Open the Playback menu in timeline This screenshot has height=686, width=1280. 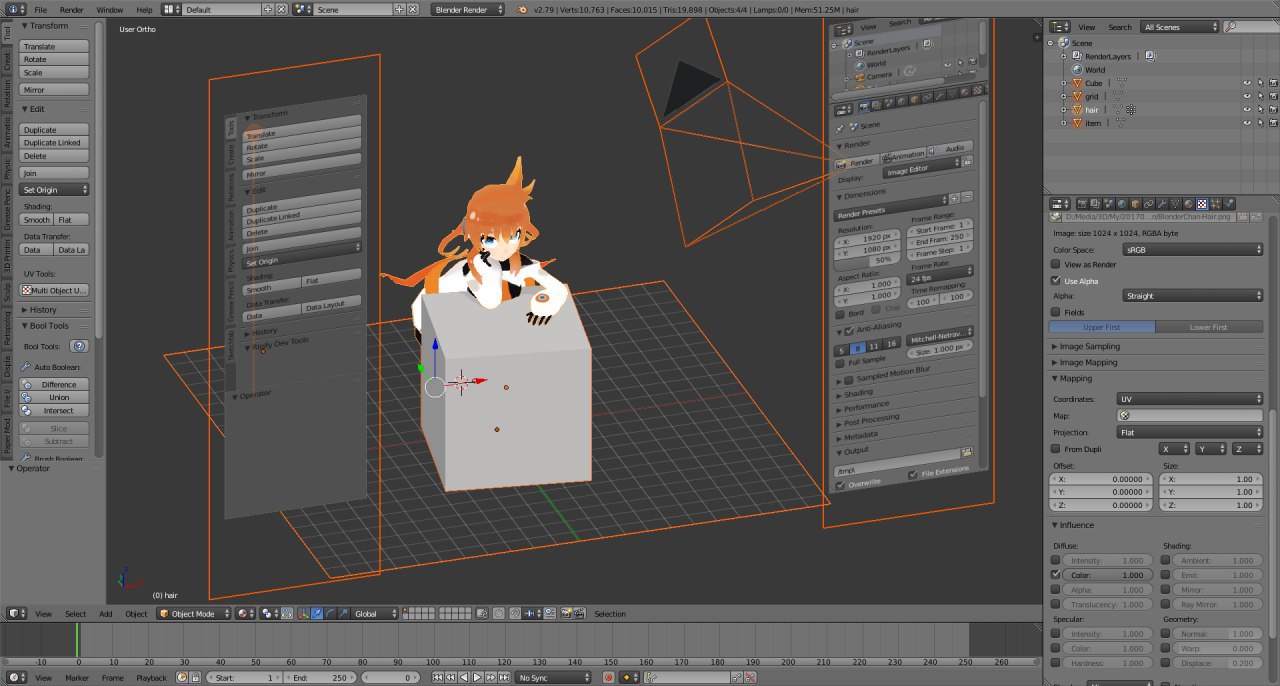tap(151, 677)
